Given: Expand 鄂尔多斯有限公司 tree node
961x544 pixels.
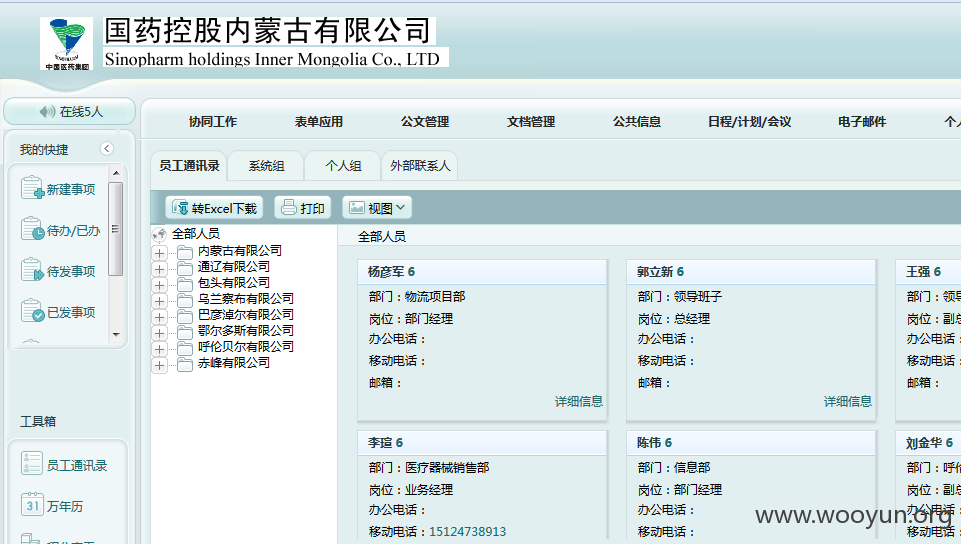Looking at the screenshot, I should [159, 333].
